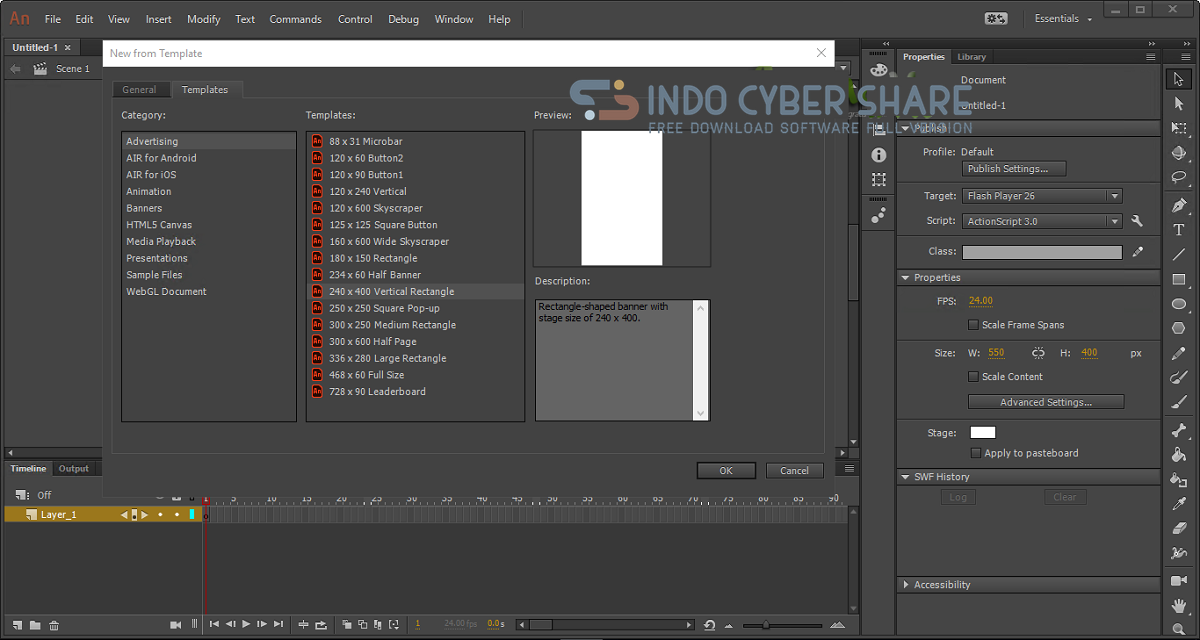This screenshot has width=1200, height=640.
Task: Select the Selection arrow tool
Action: 1179,79
